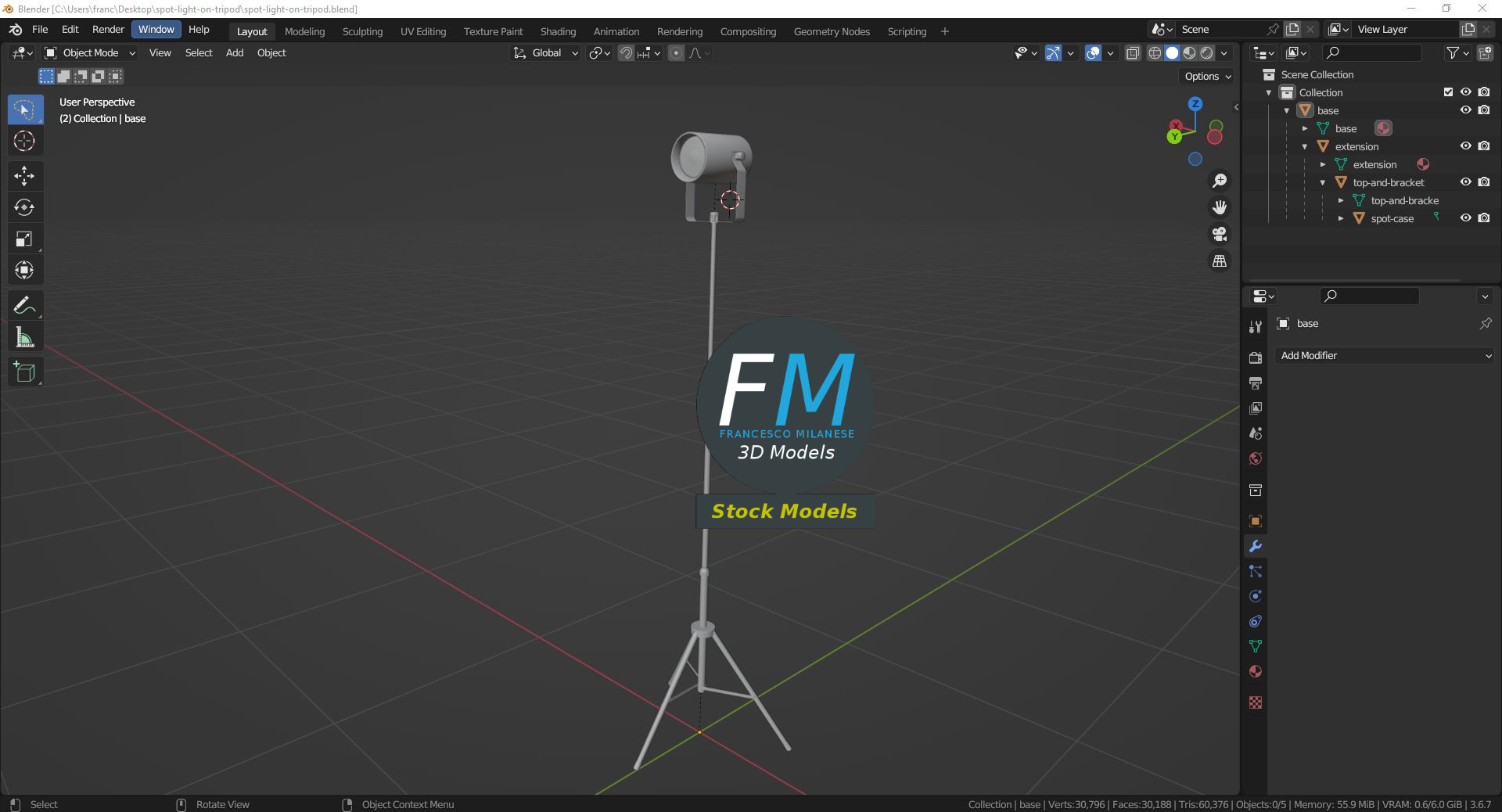Open the Object Mode dropdown
The height and width of the screenshot is (812, 1502).
pyautogui.click(x=90, y=53)
